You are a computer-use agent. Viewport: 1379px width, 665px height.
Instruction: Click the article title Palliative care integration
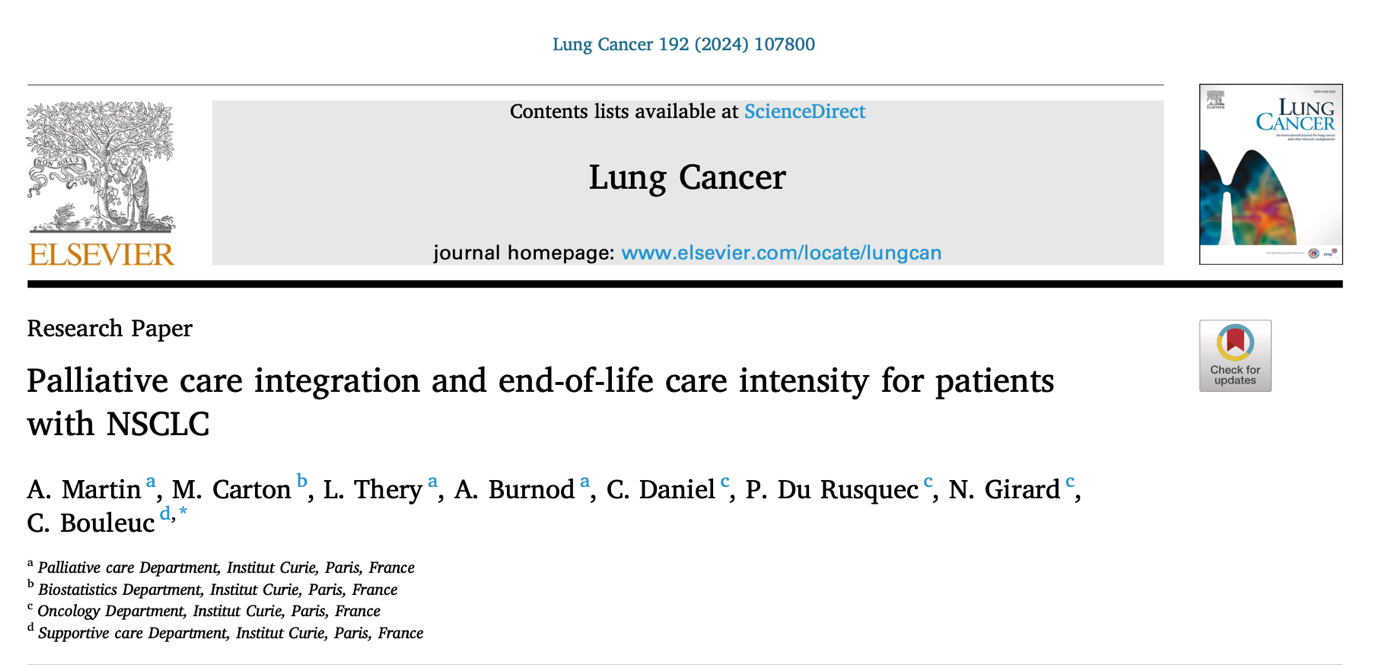(540, 402)
